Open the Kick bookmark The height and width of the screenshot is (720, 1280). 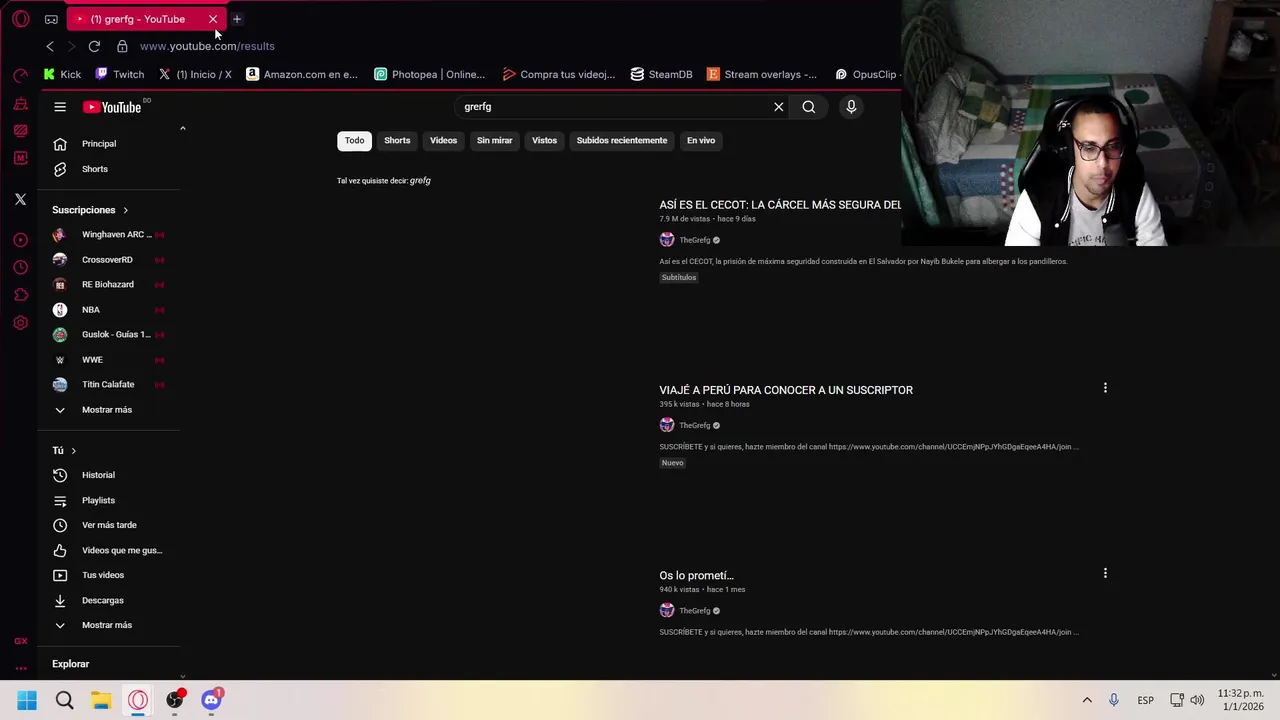(x=62, y=74)
